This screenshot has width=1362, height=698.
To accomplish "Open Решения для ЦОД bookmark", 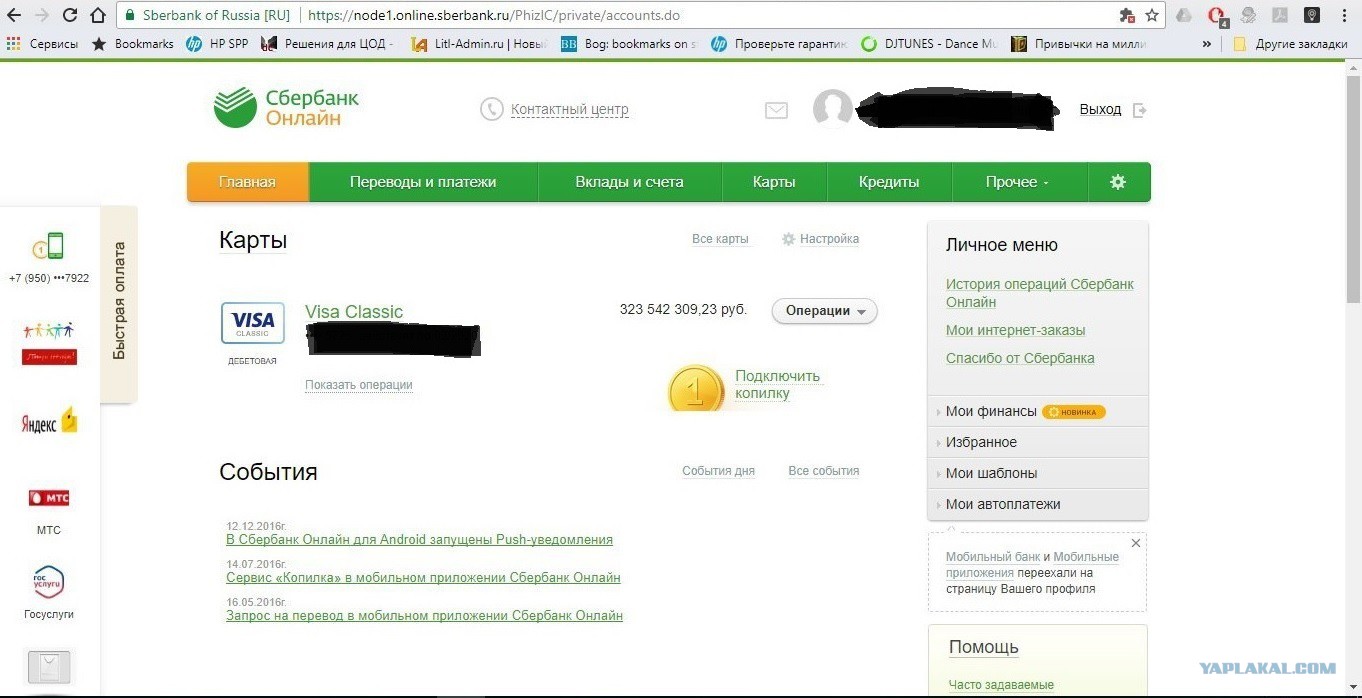I will 328,44.
